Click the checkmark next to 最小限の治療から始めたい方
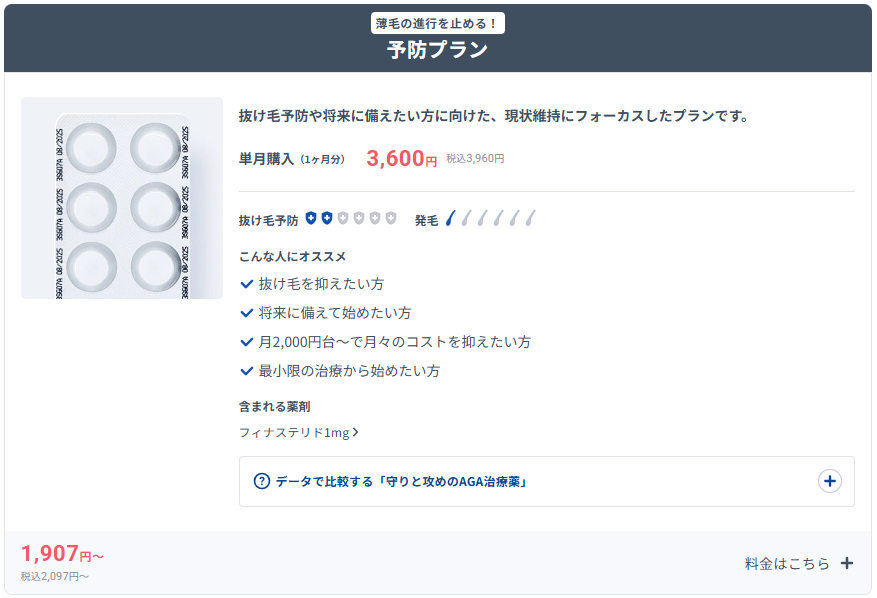This screenshot has height=598, width=877. [x=247, y=371]
